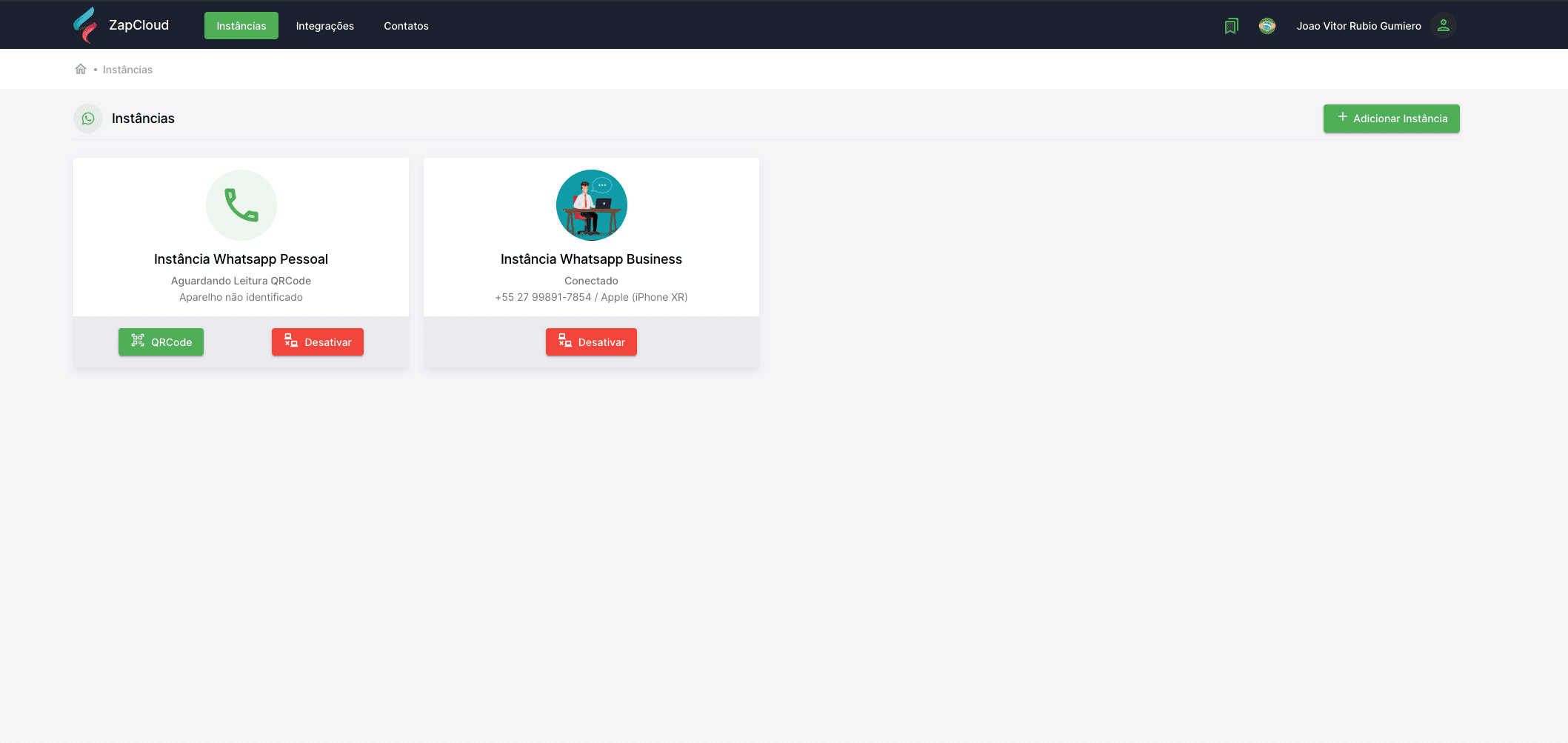Open QRCode for Whatsapp Pessoal instance

coord(161,342)
